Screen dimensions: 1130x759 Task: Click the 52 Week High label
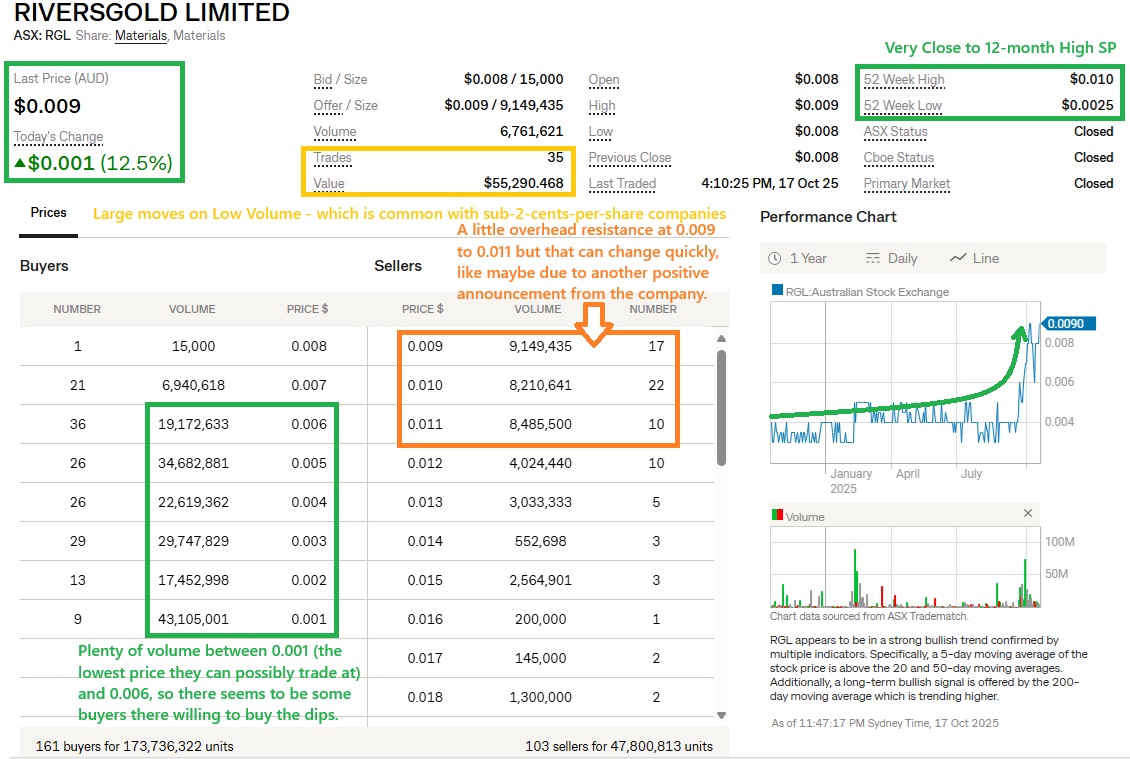coord(903,80)
